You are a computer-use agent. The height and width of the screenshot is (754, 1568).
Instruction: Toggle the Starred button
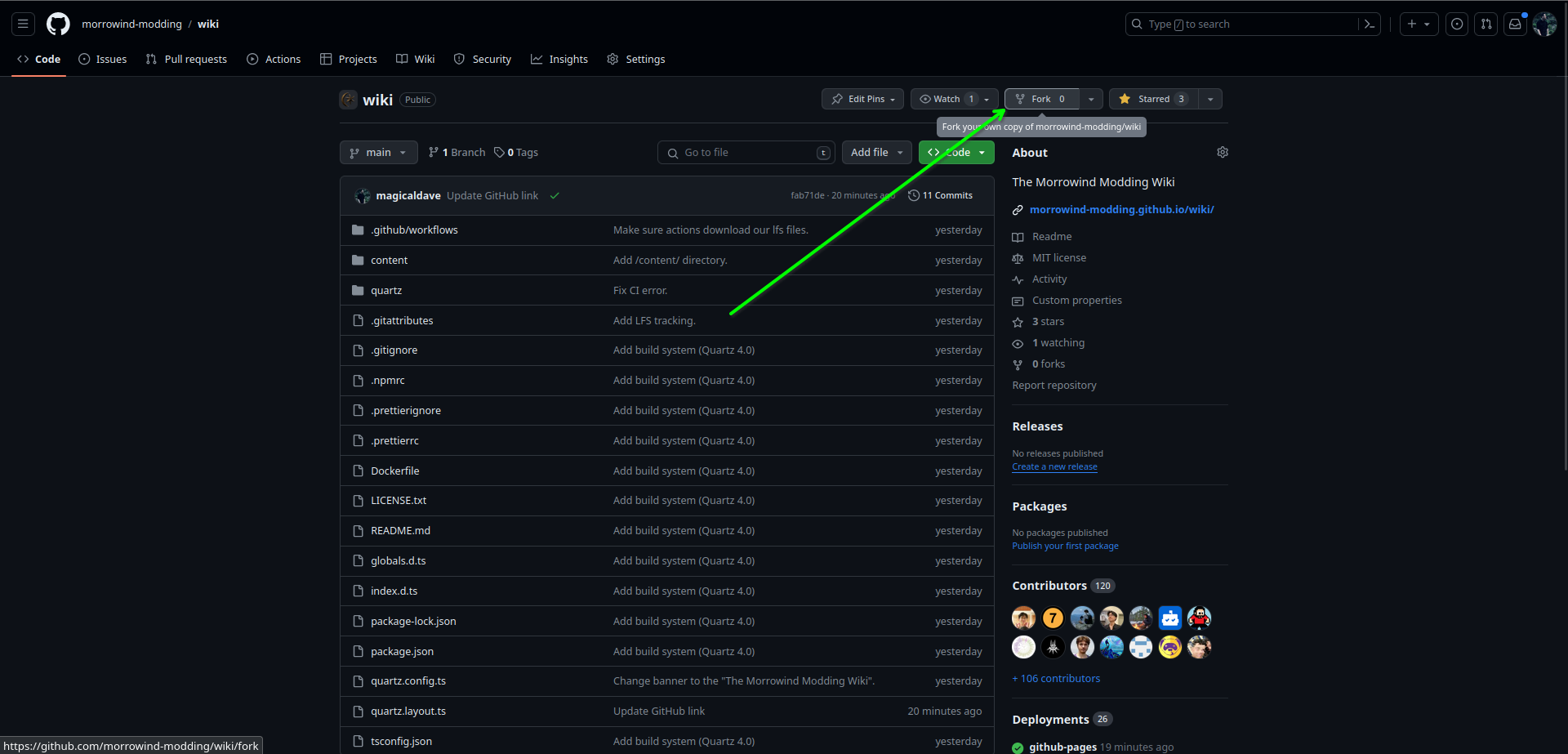click(1153, 99)
